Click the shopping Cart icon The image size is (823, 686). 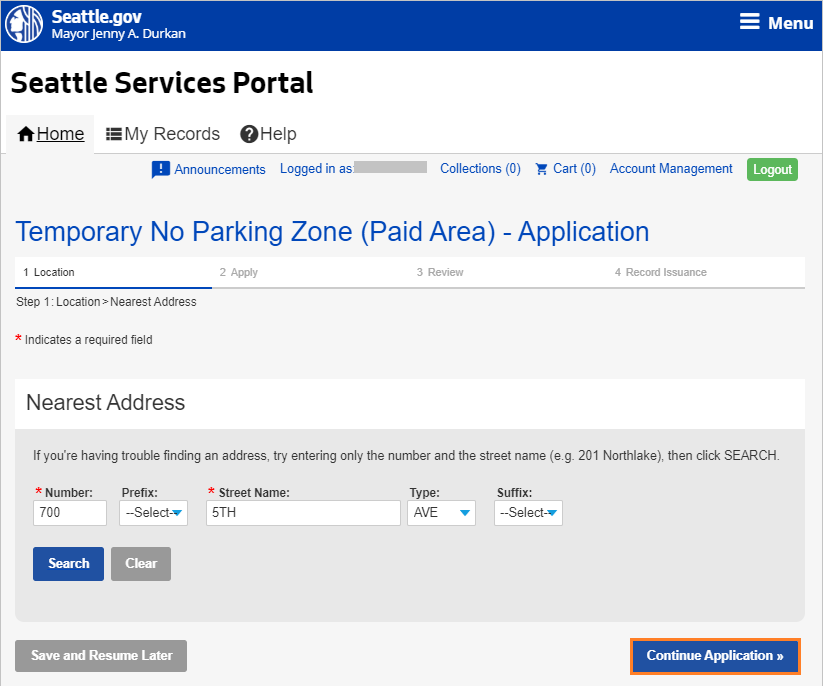(x=542, y=169)
